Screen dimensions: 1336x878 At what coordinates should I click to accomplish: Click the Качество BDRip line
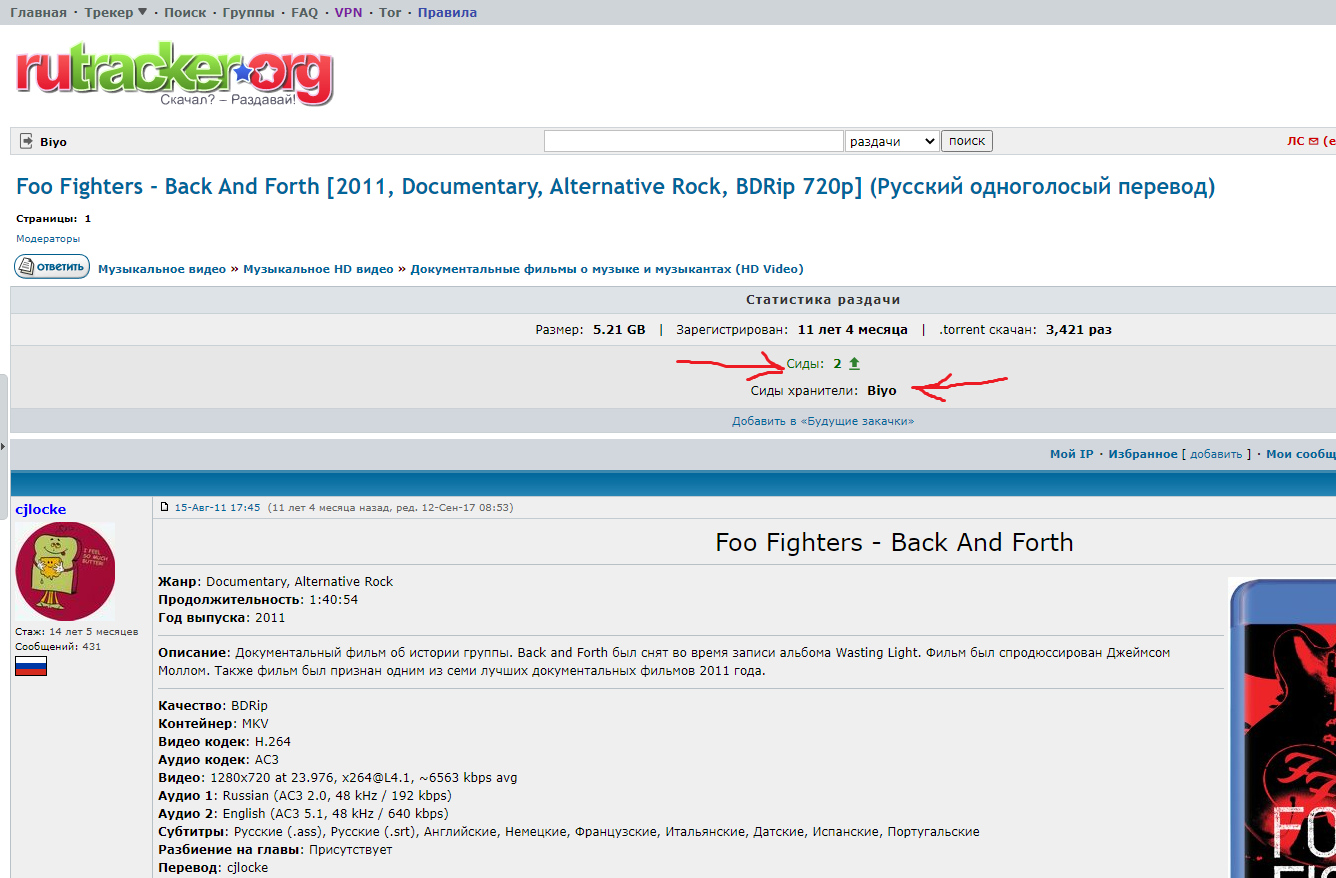[213, 705]
